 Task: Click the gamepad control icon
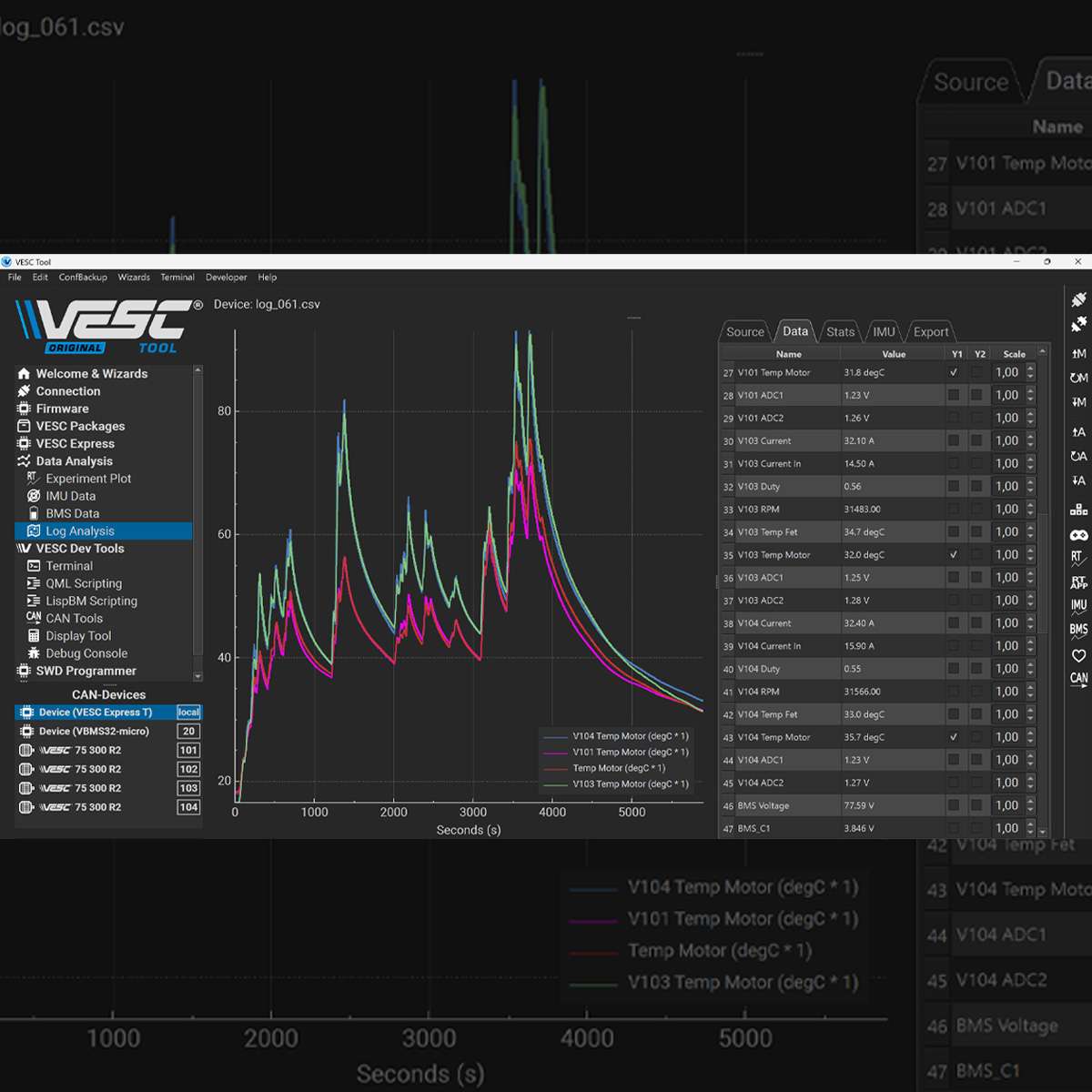coord(1078,535)
